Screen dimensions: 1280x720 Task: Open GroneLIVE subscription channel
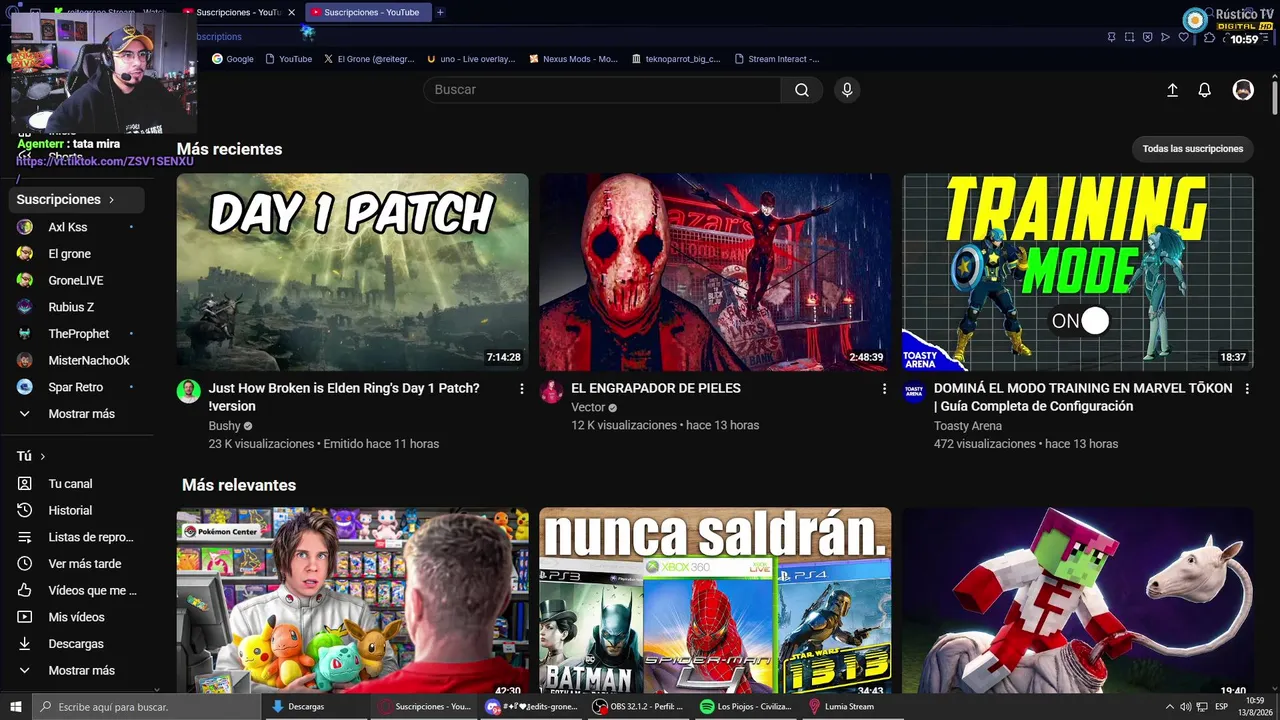coord(77,281)
